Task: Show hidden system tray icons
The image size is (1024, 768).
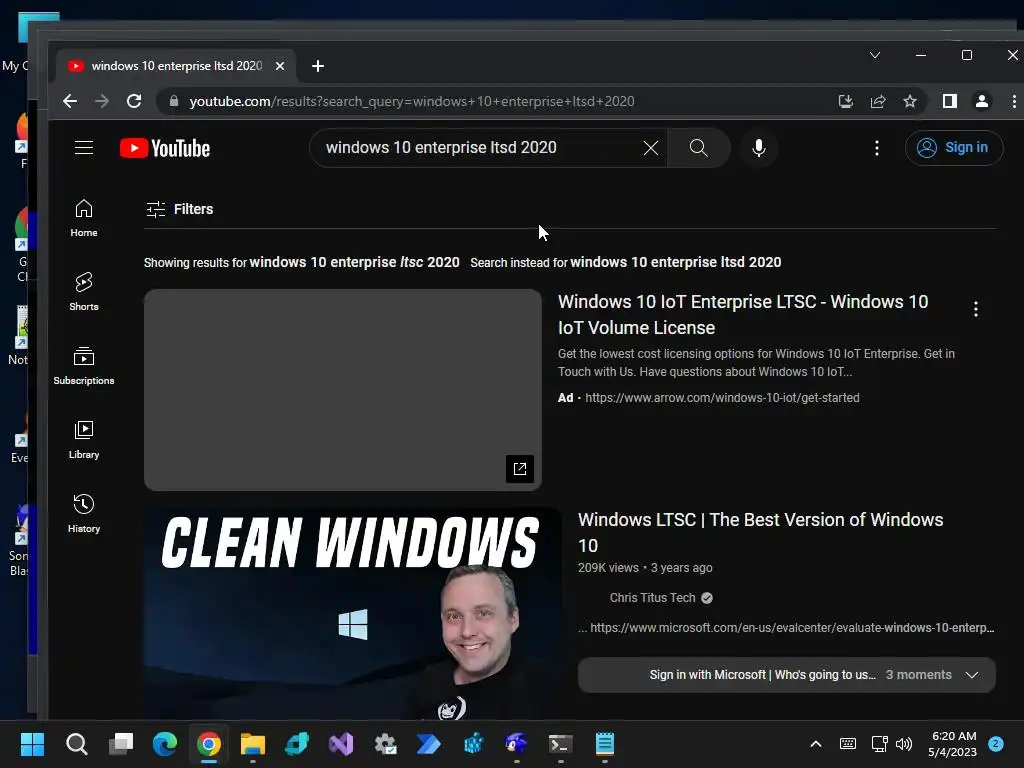Action: click(x=816, y=744)
